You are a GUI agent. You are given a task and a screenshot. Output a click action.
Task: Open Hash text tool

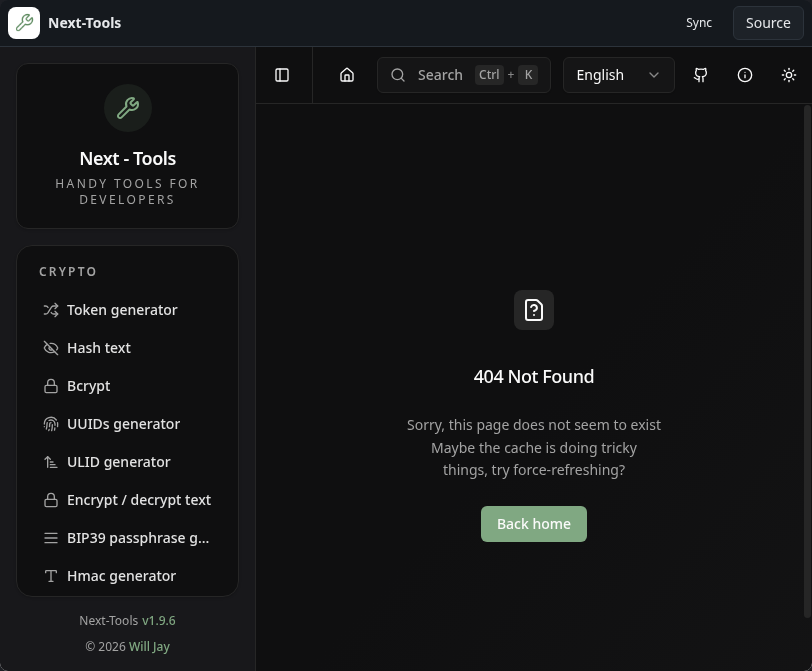click(x=127, y=348)
